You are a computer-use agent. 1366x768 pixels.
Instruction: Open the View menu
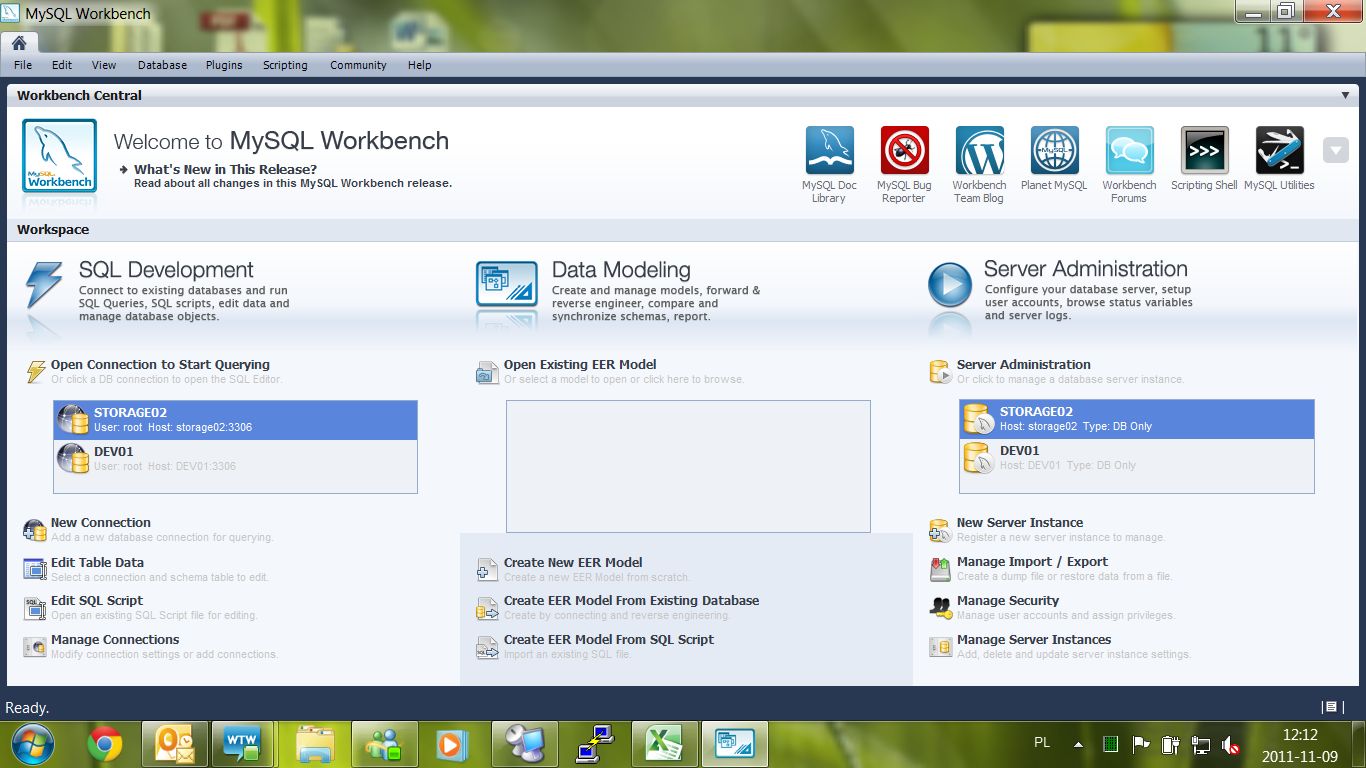(x=104, y=65)
